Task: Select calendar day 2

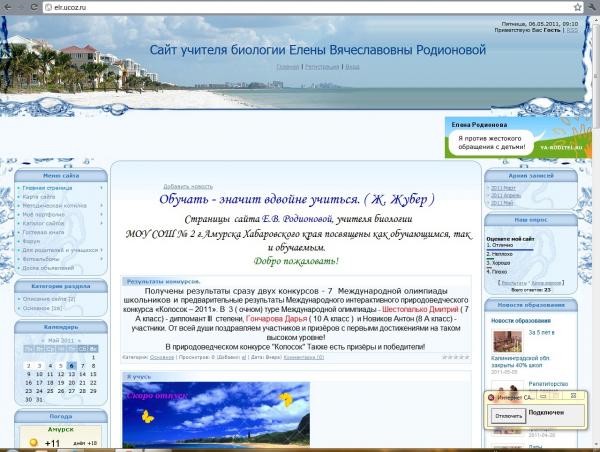Action: pos(28,366)
